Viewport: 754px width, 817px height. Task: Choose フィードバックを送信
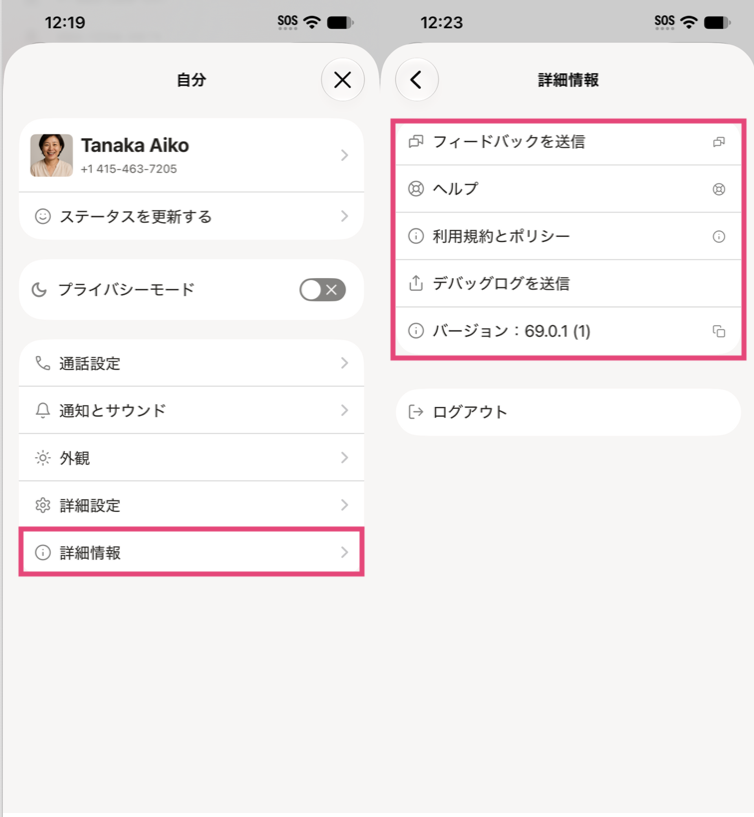pos(568,142)
